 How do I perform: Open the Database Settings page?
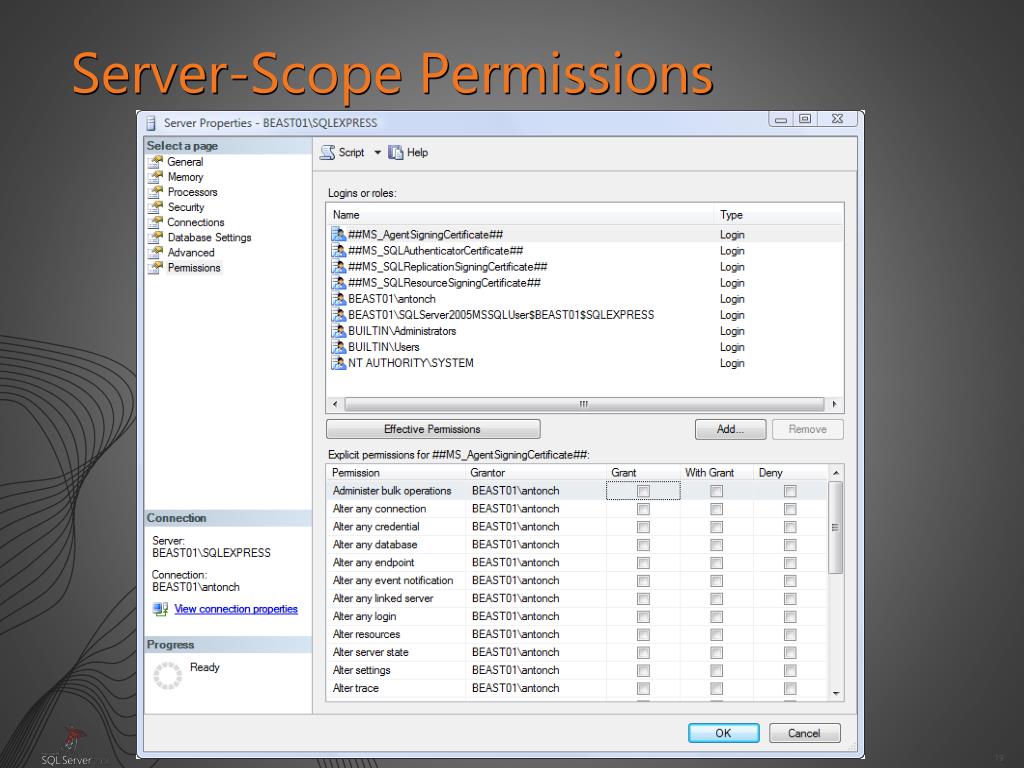(209, 237)
